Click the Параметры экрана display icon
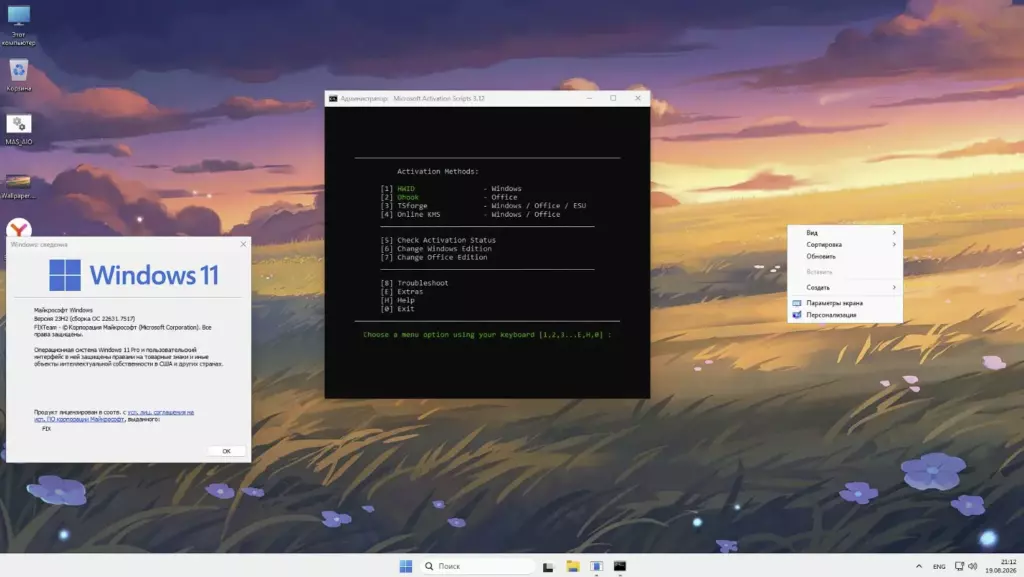The image size is (1024, 577). click(797, 303)
